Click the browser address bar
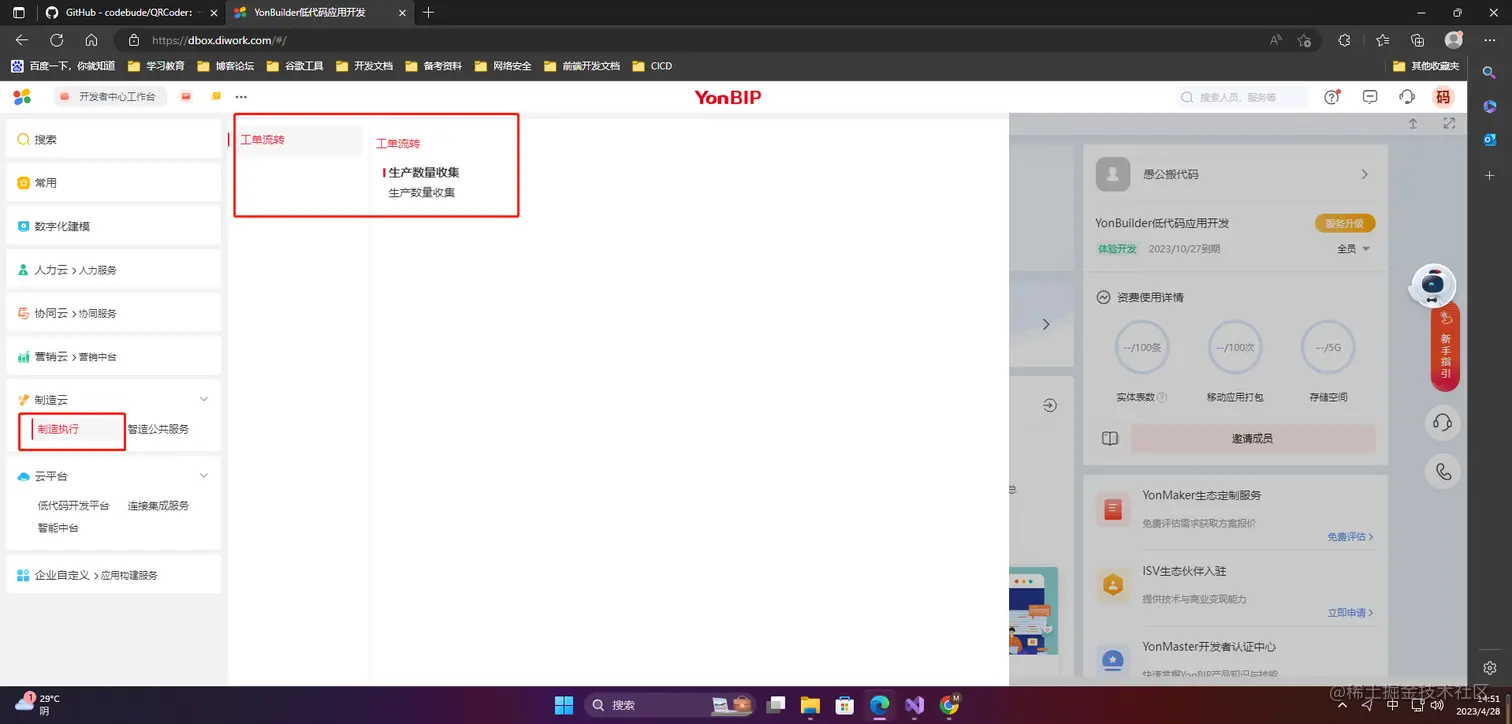The width and height of the screenshot is (1512, 724). [x=300, y=40]
